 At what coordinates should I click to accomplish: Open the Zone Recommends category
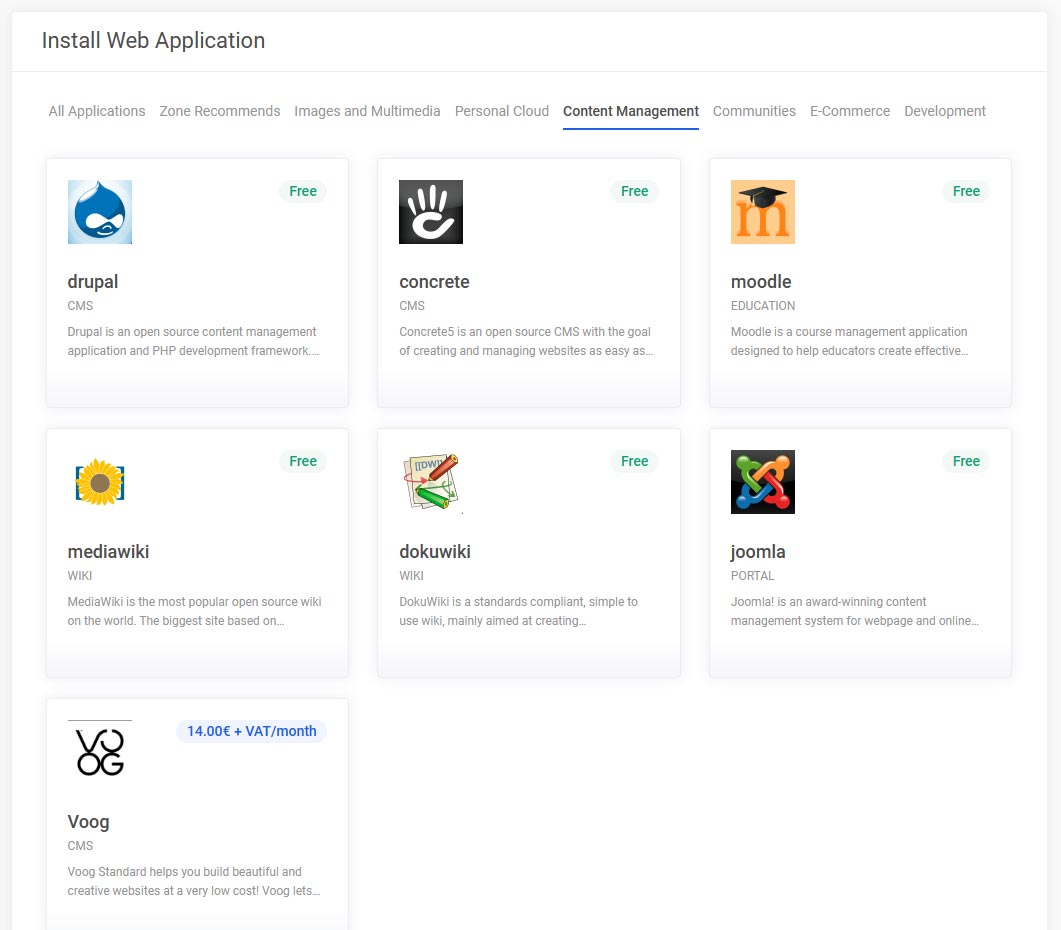coord(219,111)
